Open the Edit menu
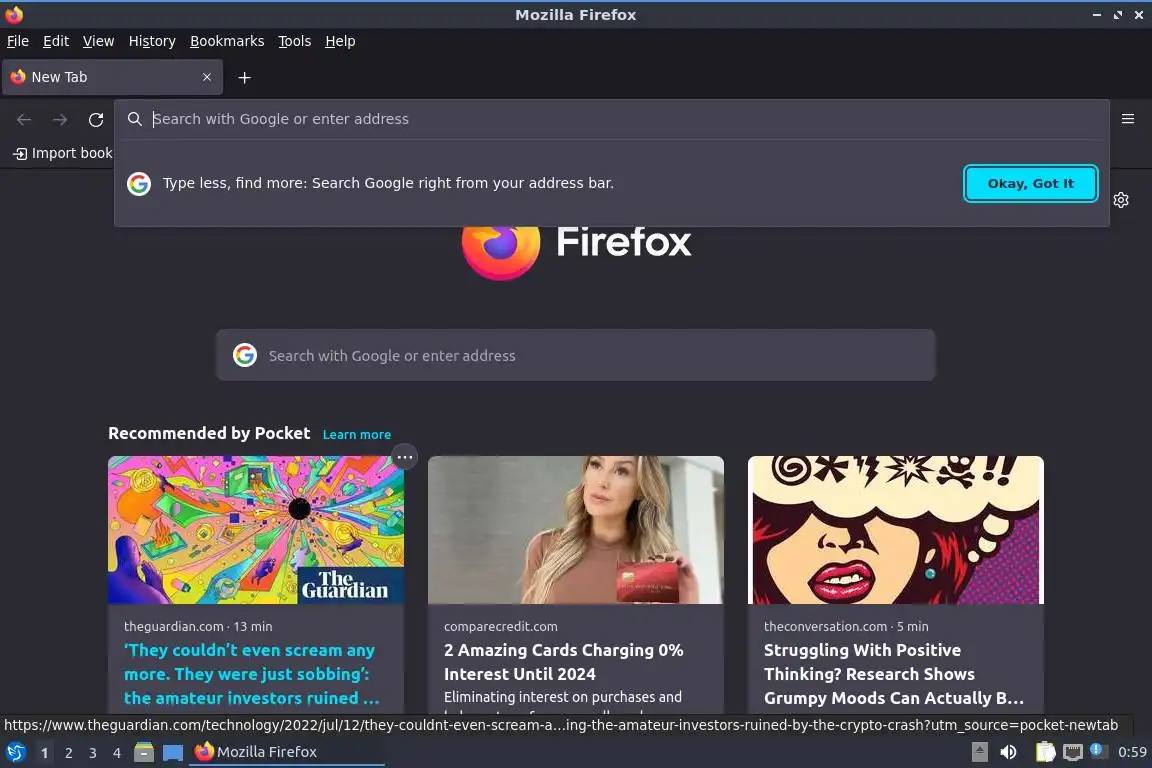This screenshot has width=1152, height=768. (x=56, y=41)
